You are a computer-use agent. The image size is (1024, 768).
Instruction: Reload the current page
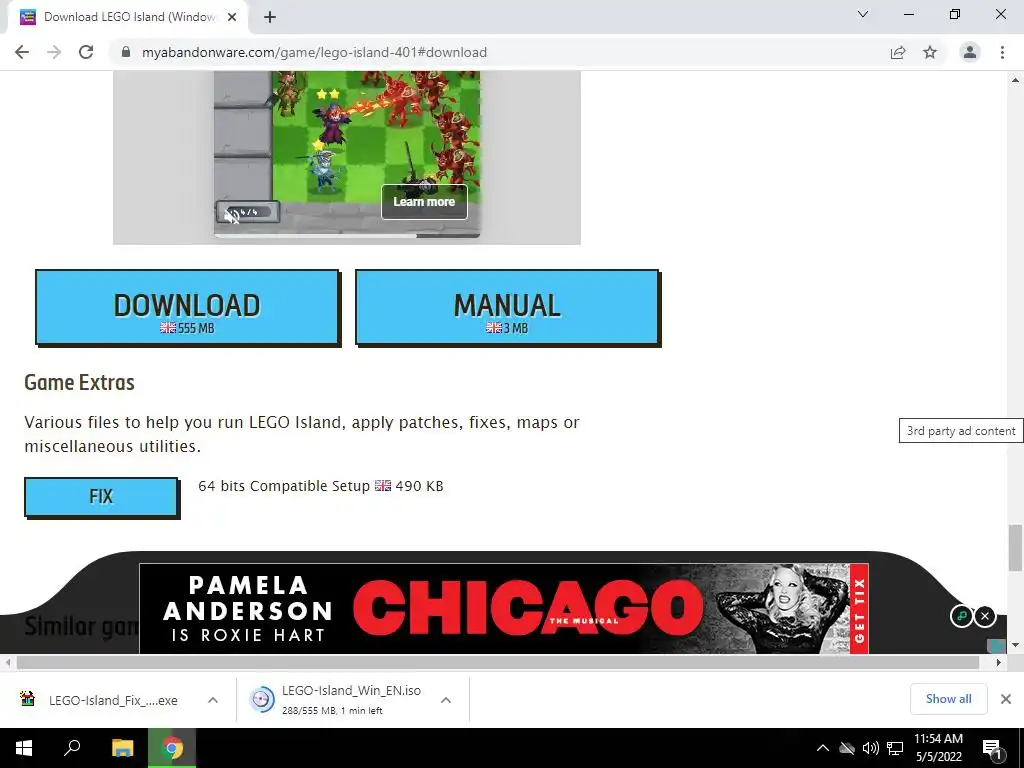86,52
